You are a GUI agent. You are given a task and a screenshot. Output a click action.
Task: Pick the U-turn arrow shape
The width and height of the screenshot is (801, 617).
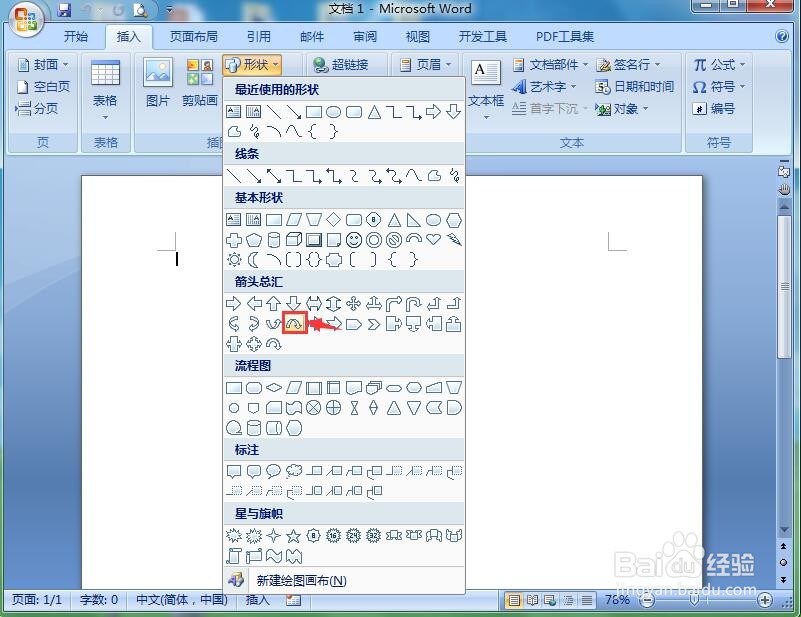tap(413, 303)
